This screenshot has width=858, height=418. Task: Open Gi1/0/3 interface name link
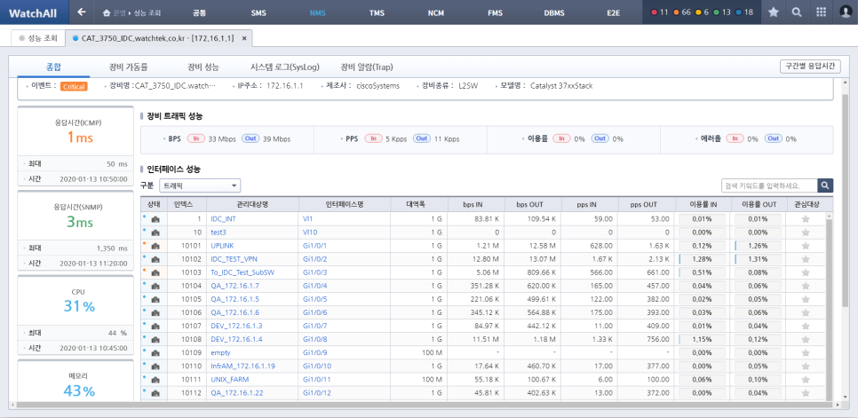coord(315,272)
